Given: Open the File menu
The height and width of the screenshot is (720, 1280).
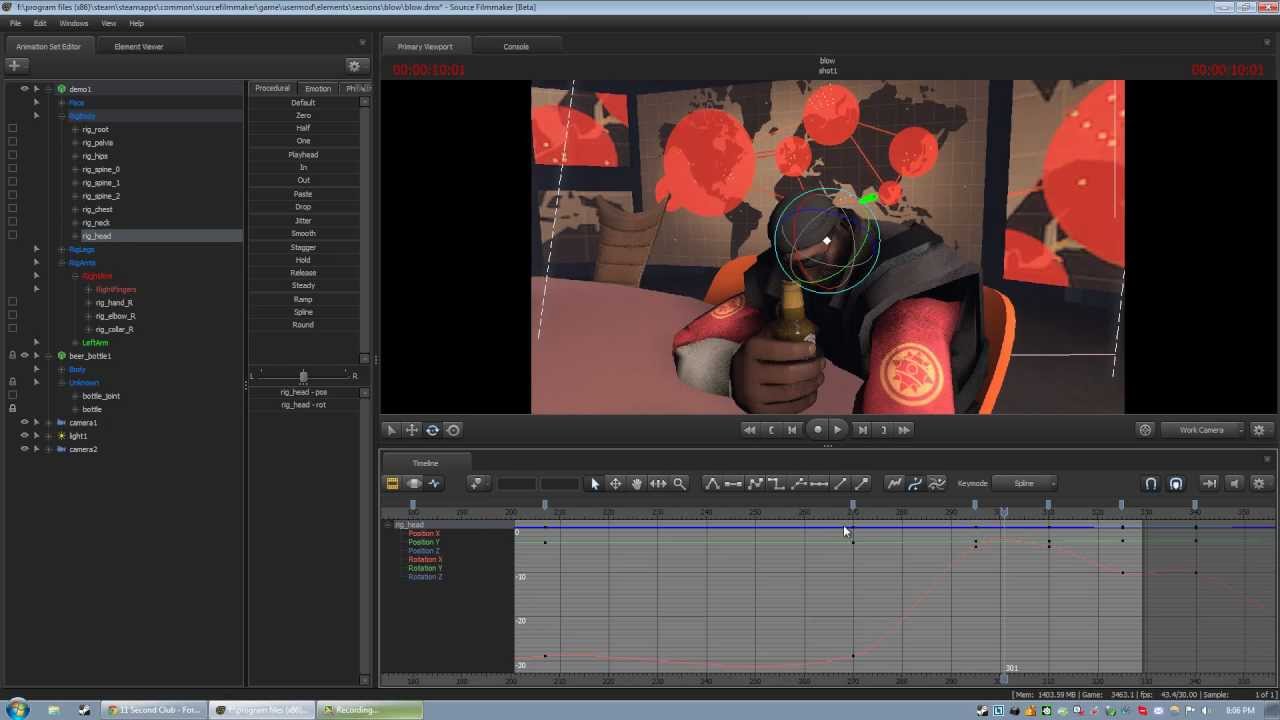Looking at the screenshot, I should (x=15, y=23).
